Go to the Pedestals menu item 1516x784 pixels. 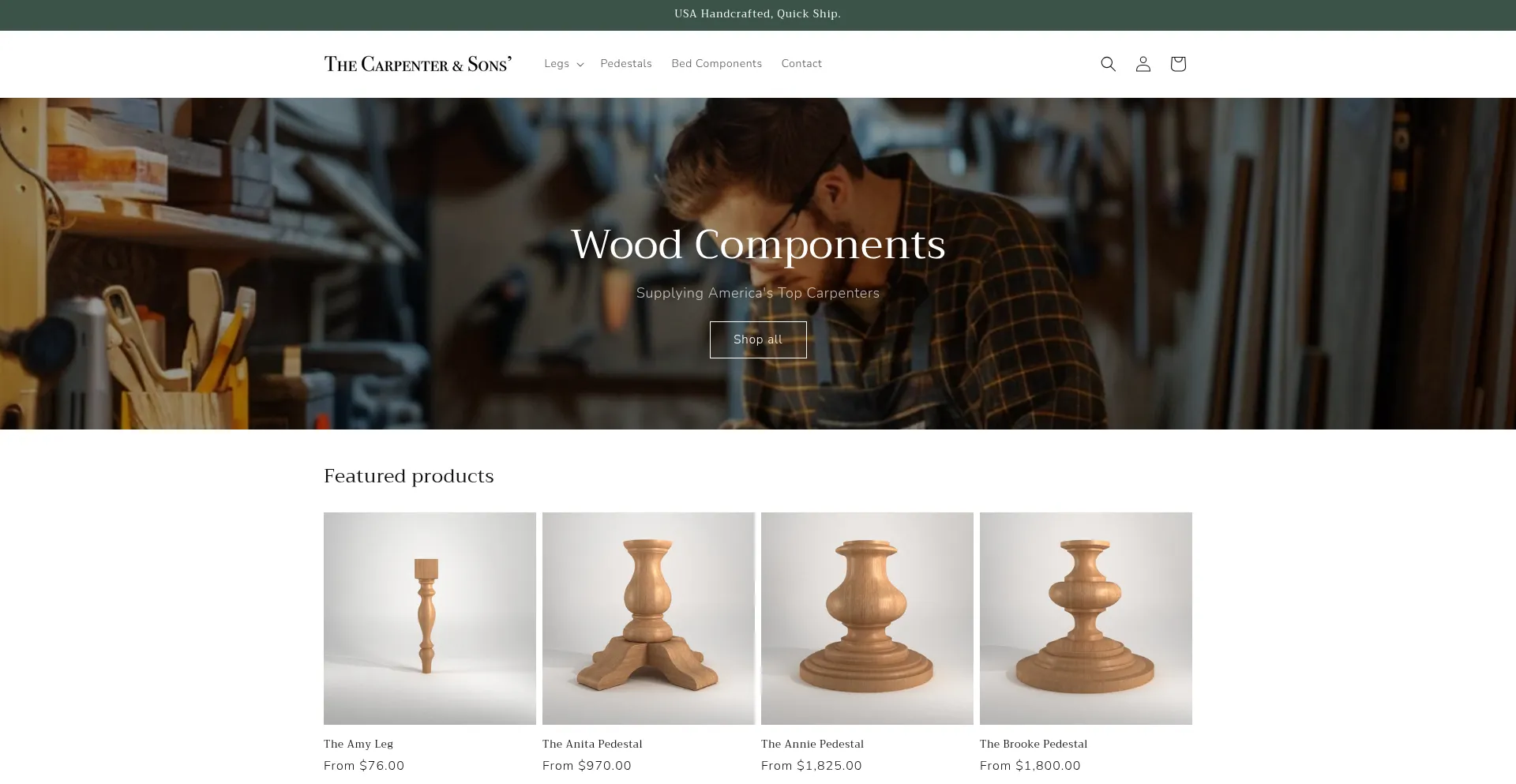click(x=625, y=64)
